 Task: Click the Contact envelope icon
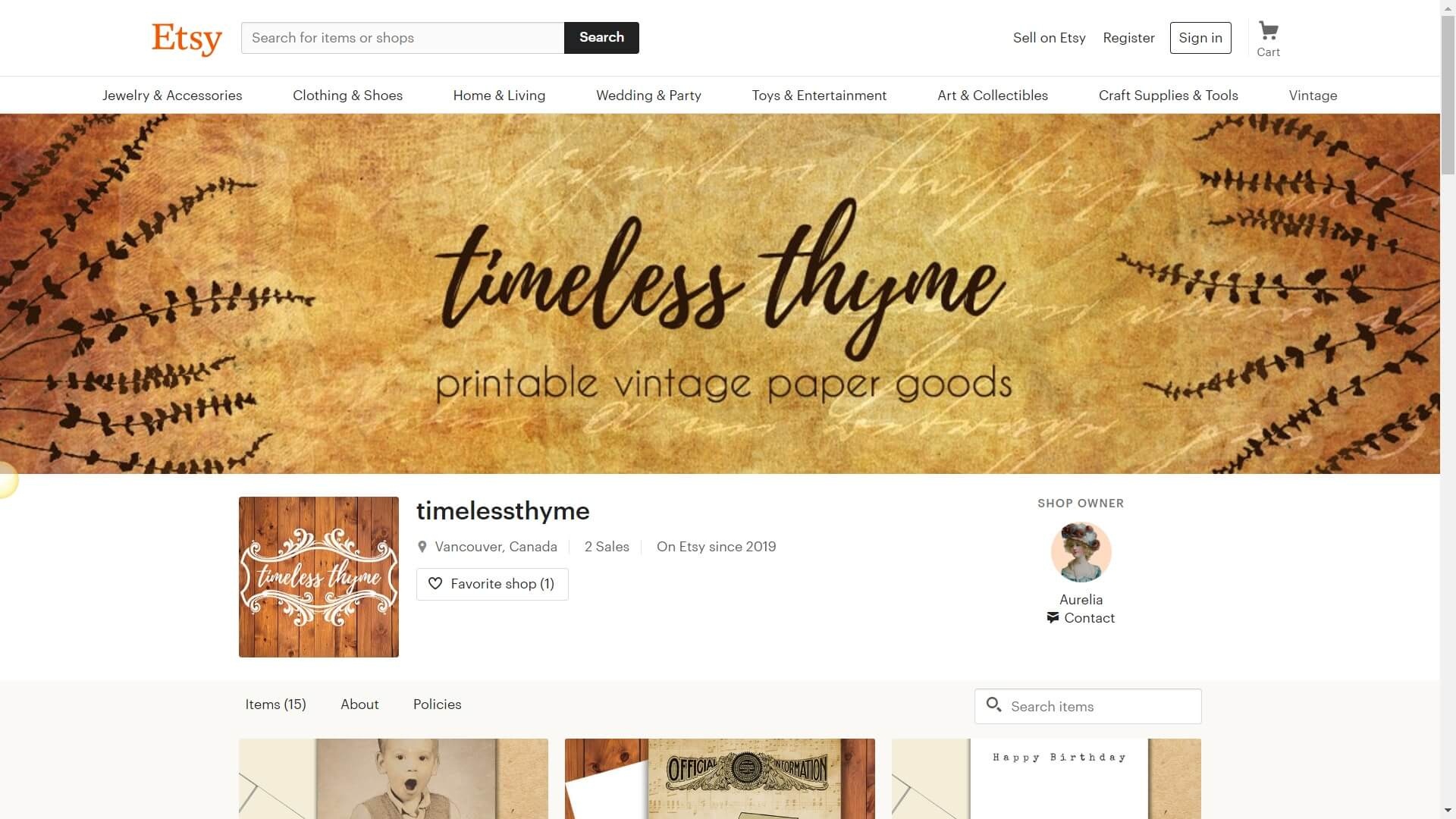click(x=1053, y=618)
